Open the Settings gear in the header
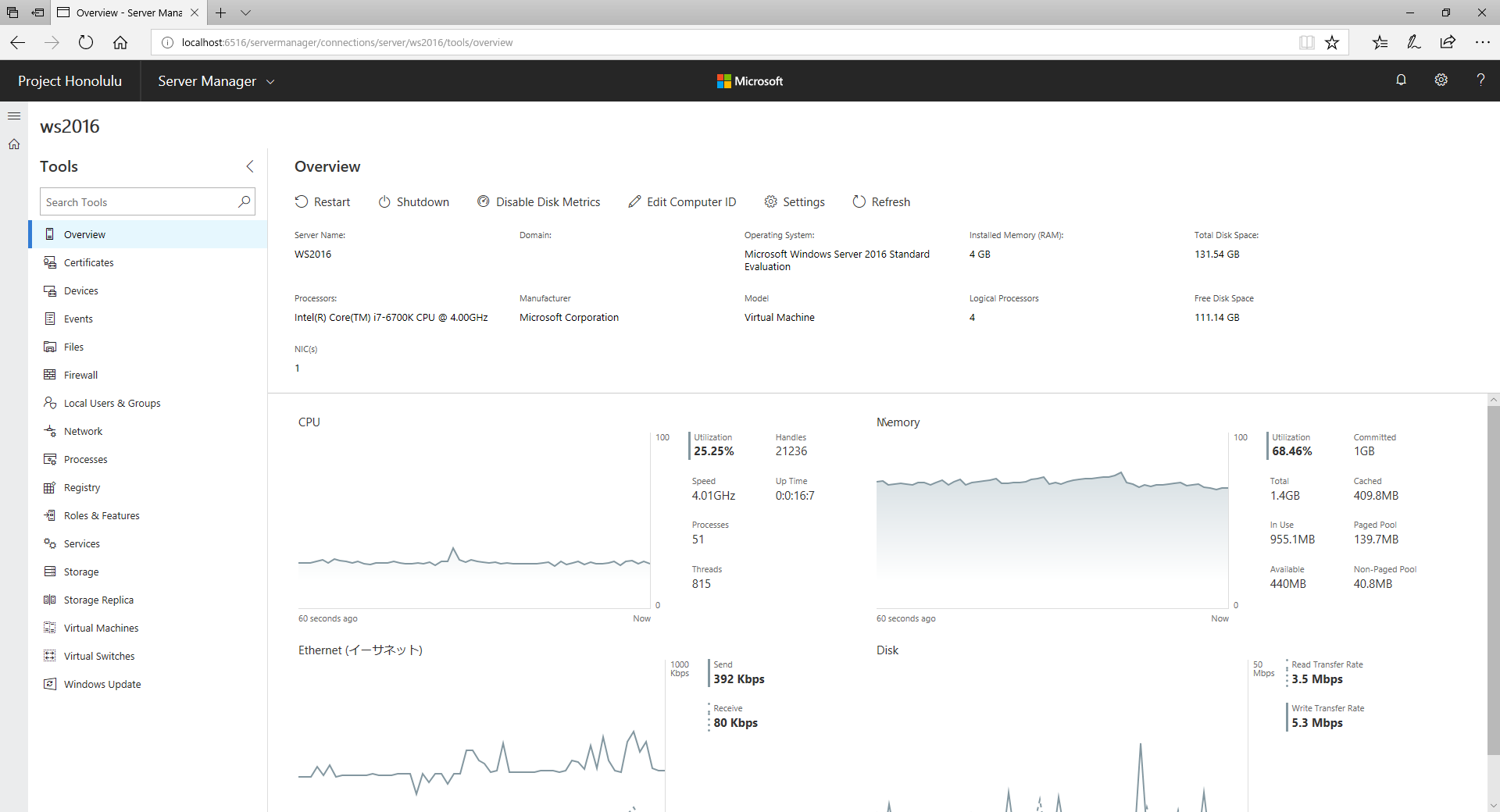The width and height of the screenshot is (1500, 812). (x=1441, y=80)
